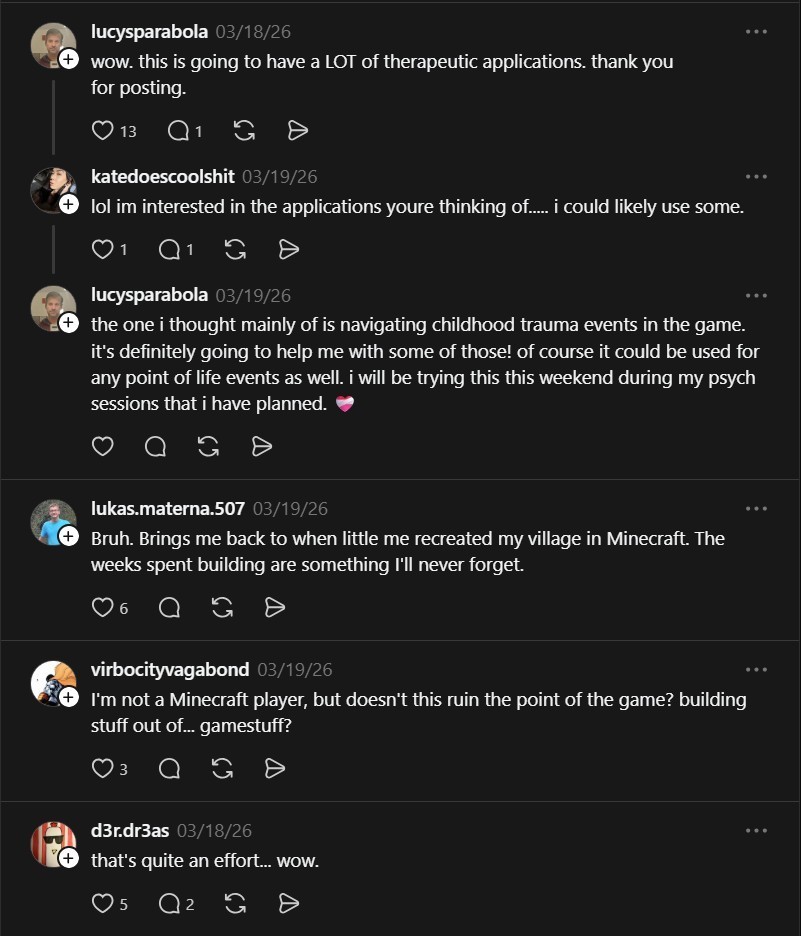This screenshot has width=801, height=936.
Task: Repost katedoescoolshit's reply
Action: tap(236, 249)
